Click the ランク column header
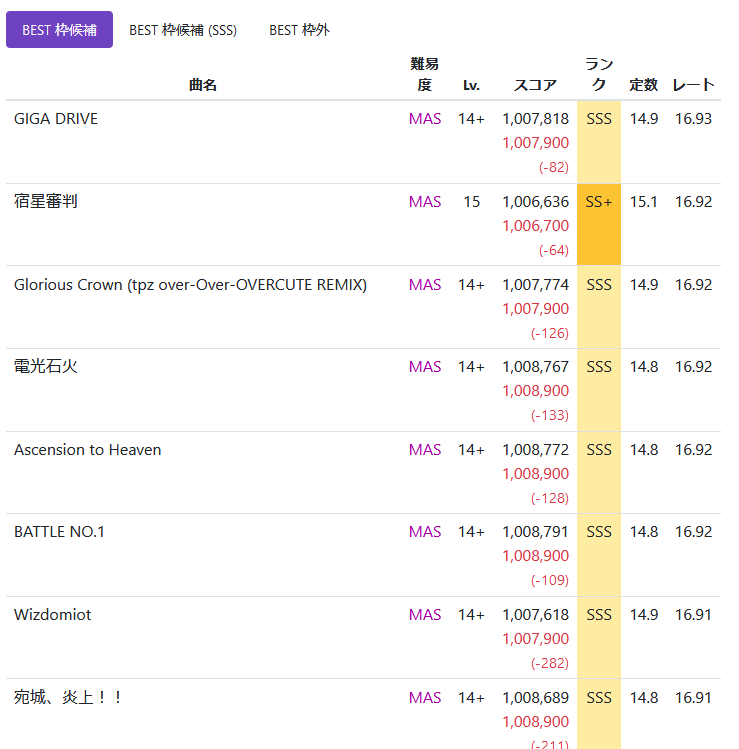Image resolution: width=739 pixels, height=749 pixels. click(599, 75)
